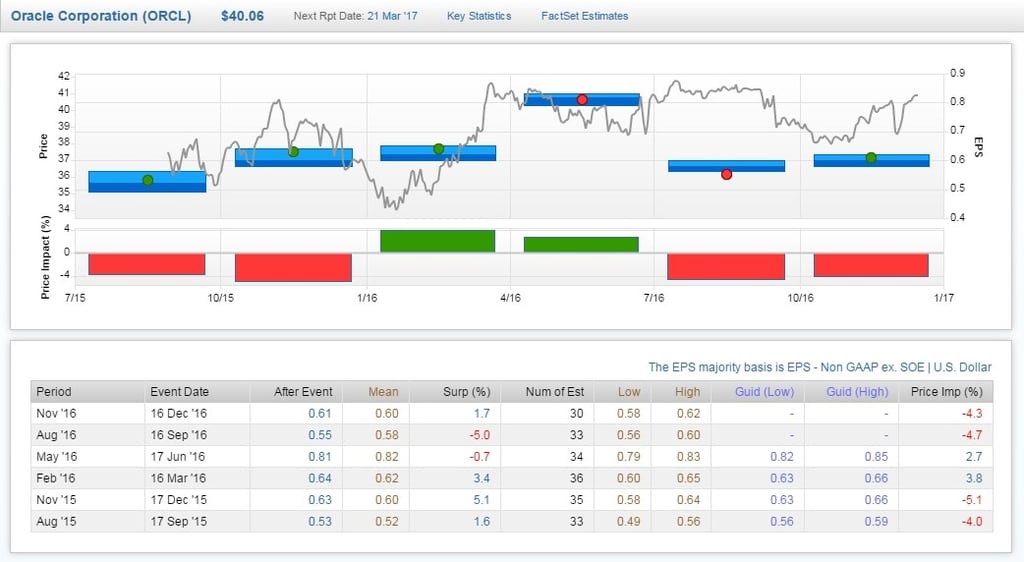
Task: Click event date 16 Mar '16
Action: tap(178, 478)
